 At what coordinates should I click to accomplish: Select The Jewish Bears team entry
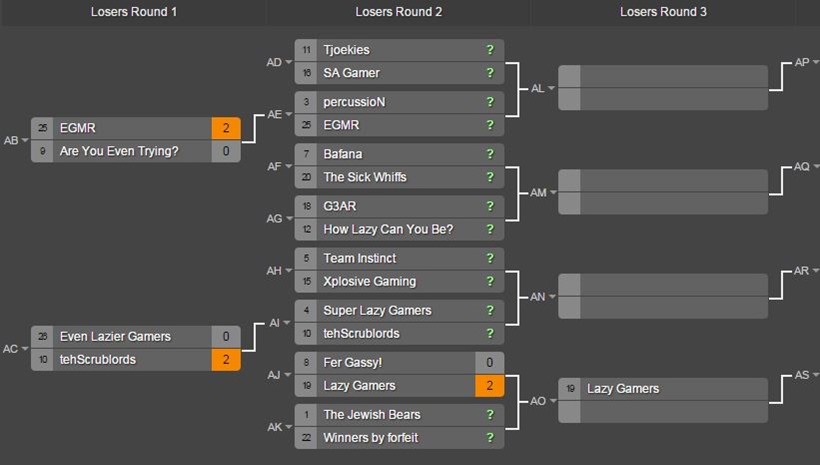(x=399, y=415)
